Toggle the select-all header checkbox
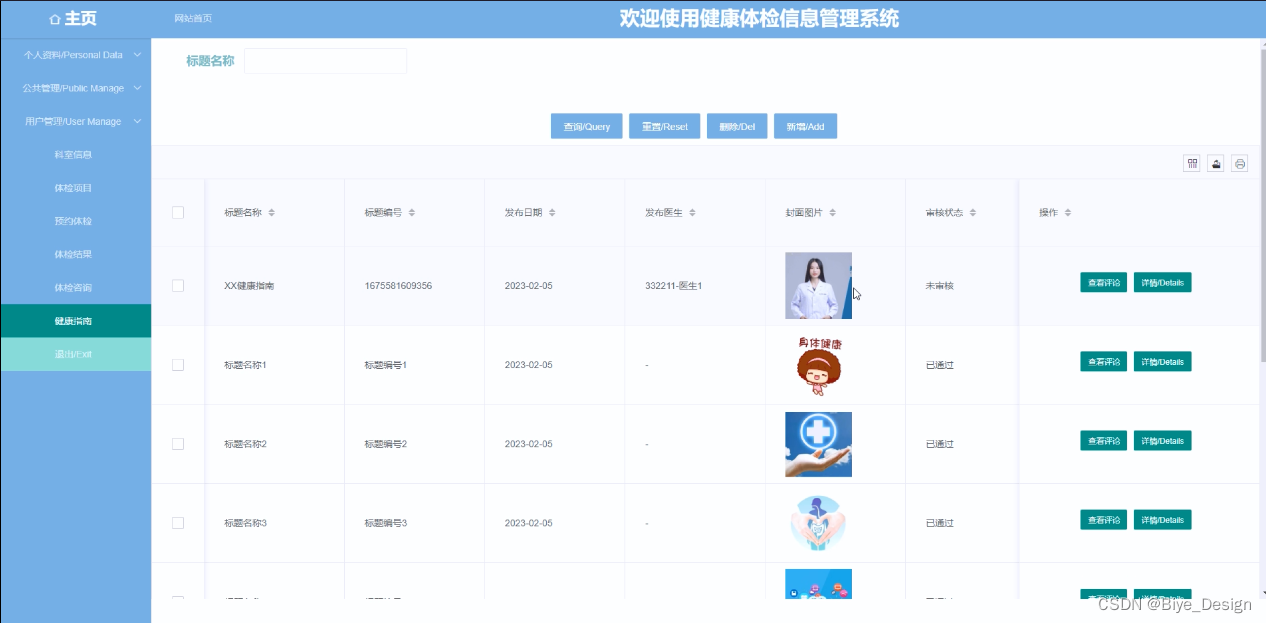1266x623 pixels. tap(178, 212)
